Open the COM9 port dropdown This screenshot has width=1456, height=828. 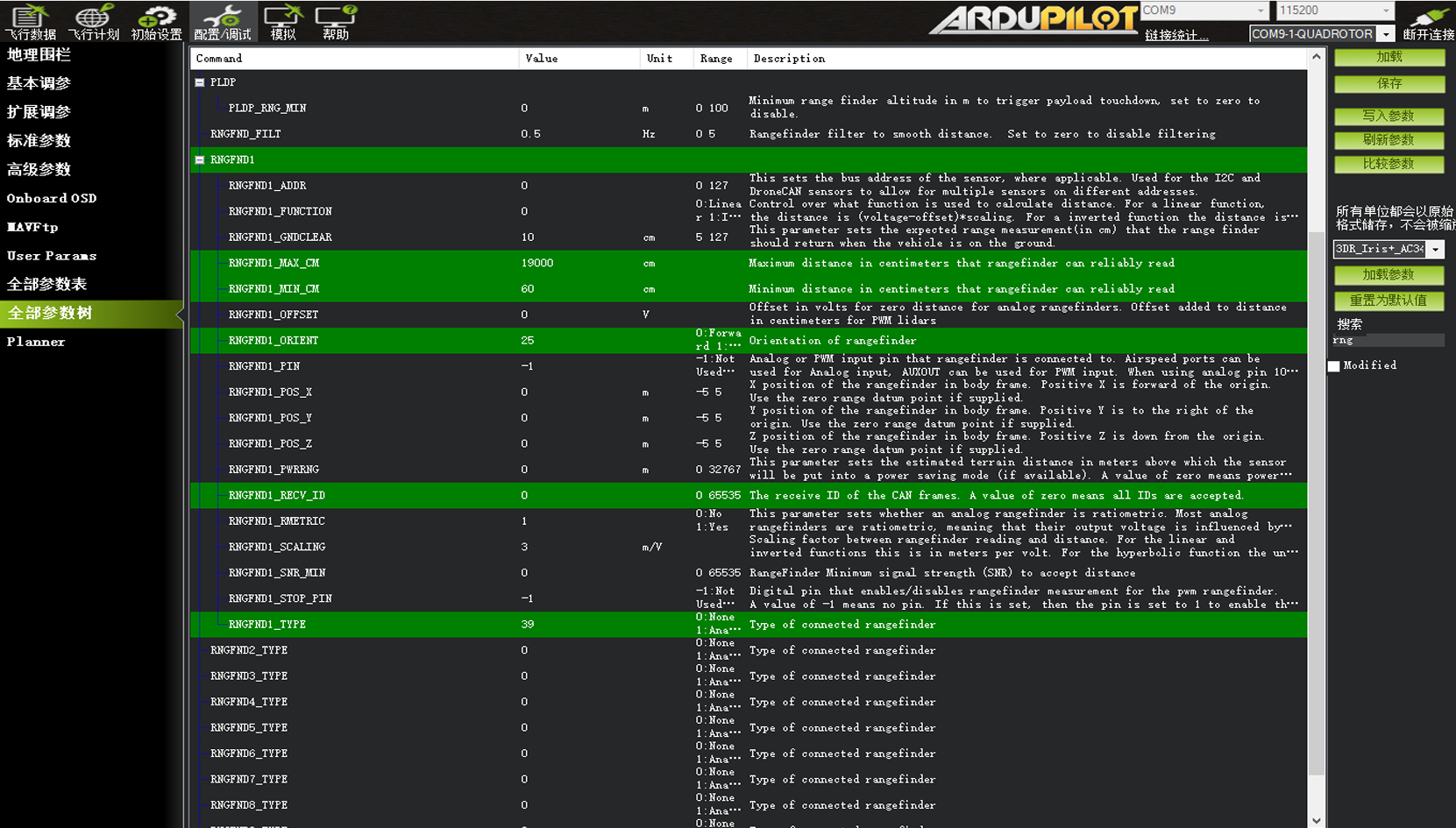pos(1261,11)
